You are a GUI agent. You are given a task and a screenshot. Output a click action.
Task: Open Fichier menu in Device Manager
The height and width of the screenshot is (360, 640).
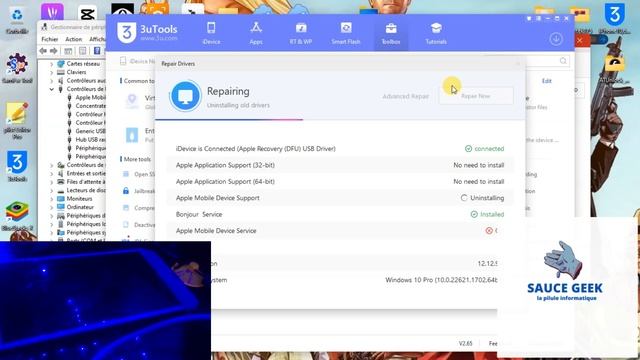coord(50,39)
